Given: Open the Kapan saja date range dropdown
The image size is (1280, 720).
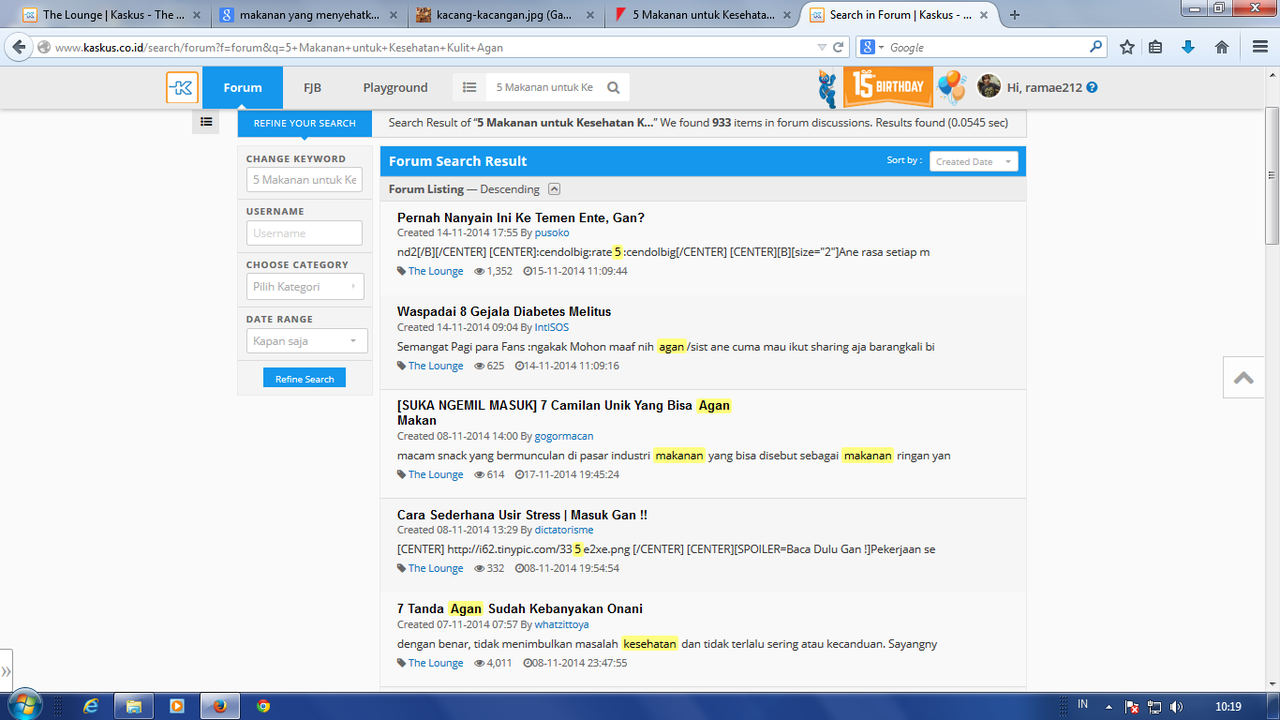Looking at the screenshot, I should pyautogui.click(x=307, y=341).
